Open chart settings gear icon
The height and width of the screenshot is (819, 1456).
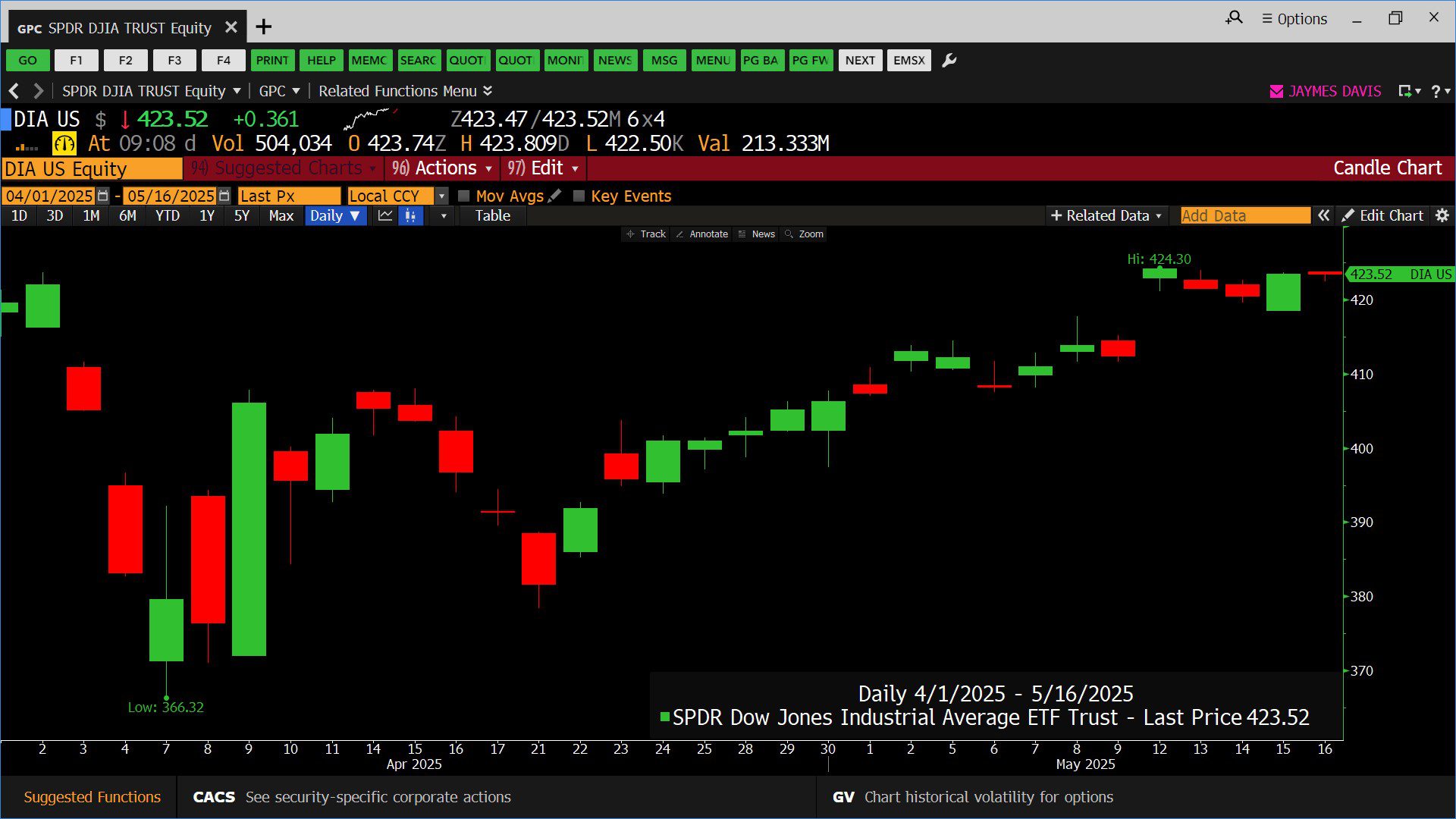(1442, 216)
